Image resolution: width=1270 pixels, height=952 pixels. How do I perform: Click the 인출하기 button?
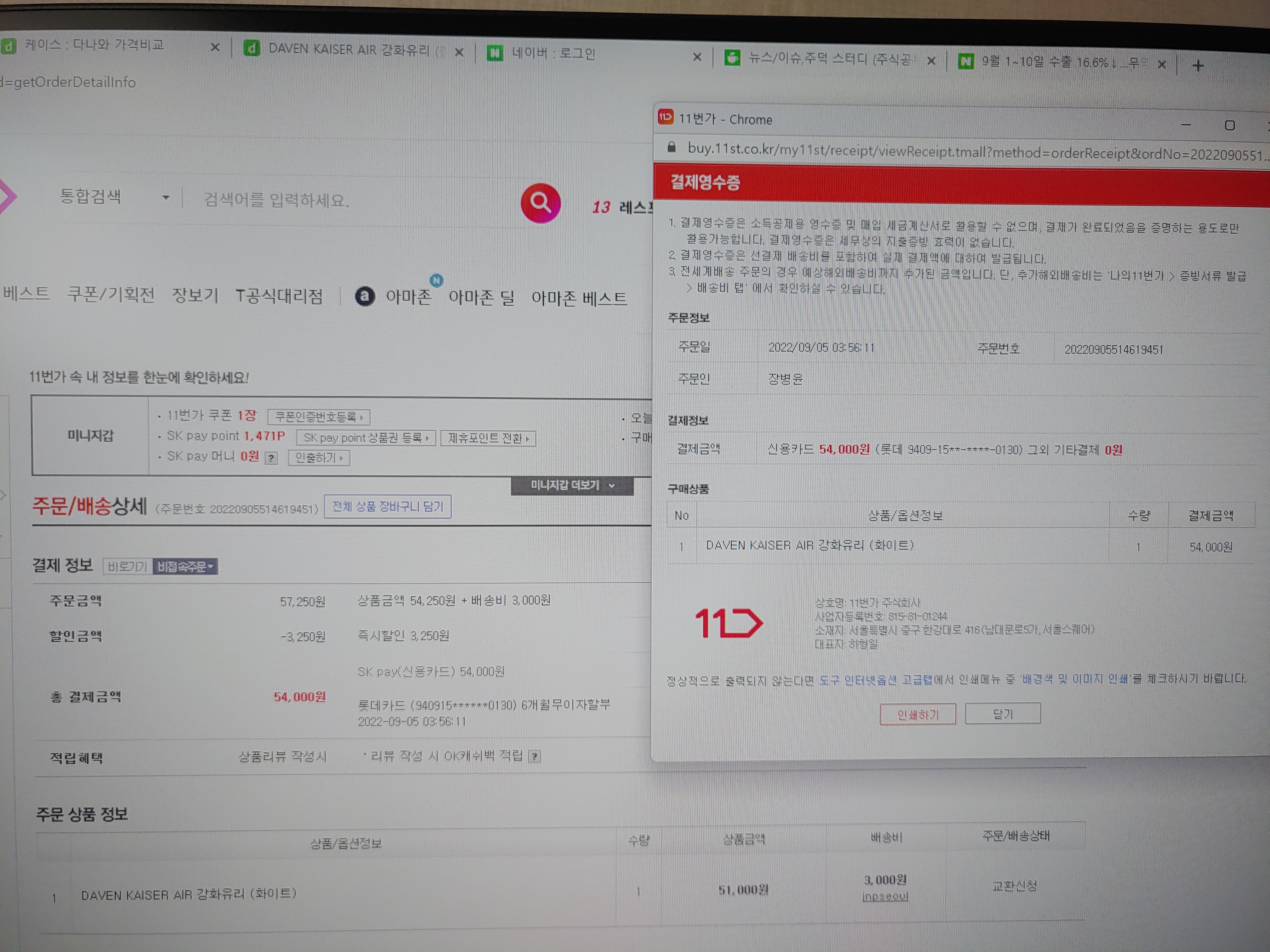[x=319, y=458]
